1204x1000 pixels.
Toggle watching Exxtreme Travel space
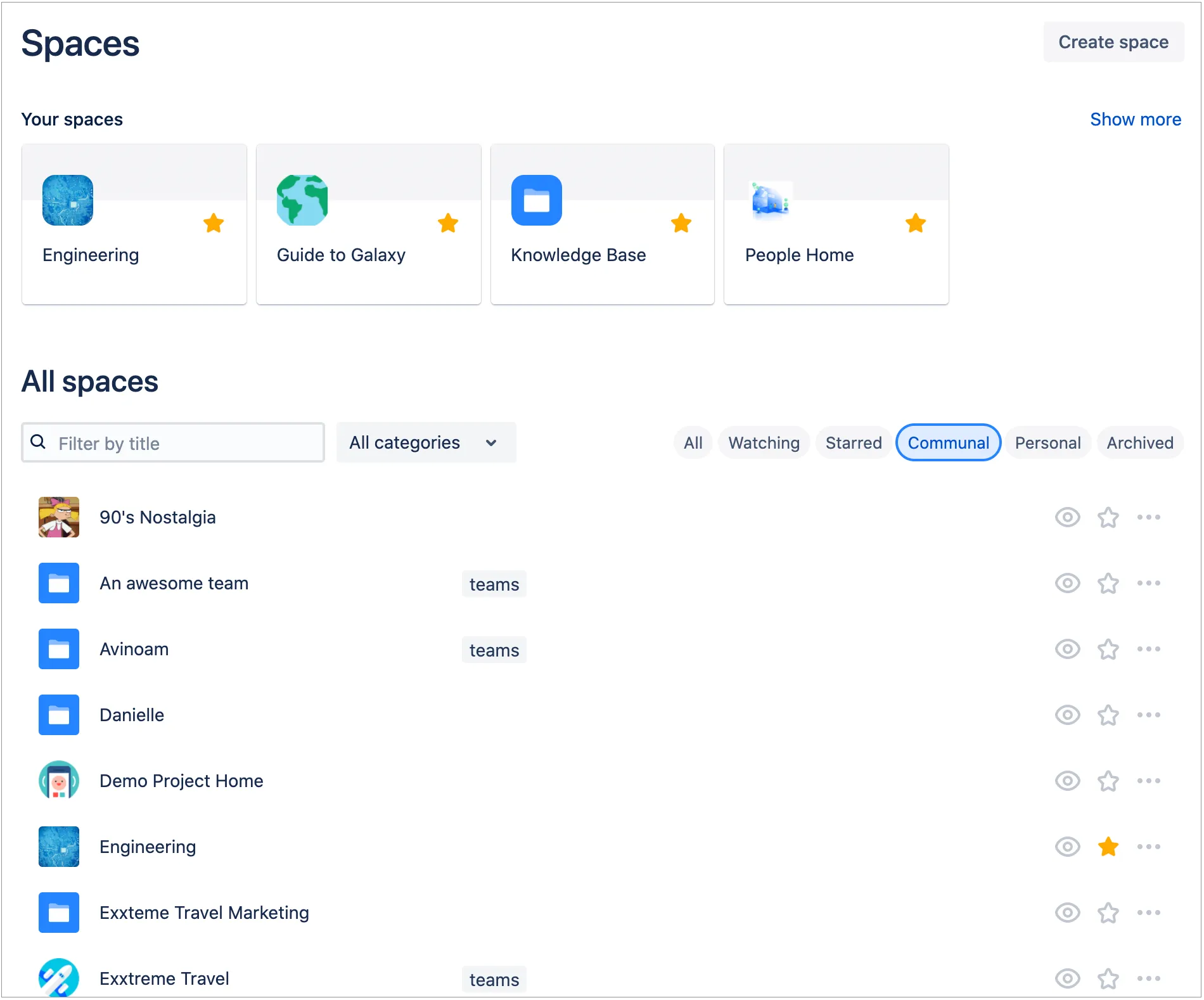click(x=1068, y=978)
